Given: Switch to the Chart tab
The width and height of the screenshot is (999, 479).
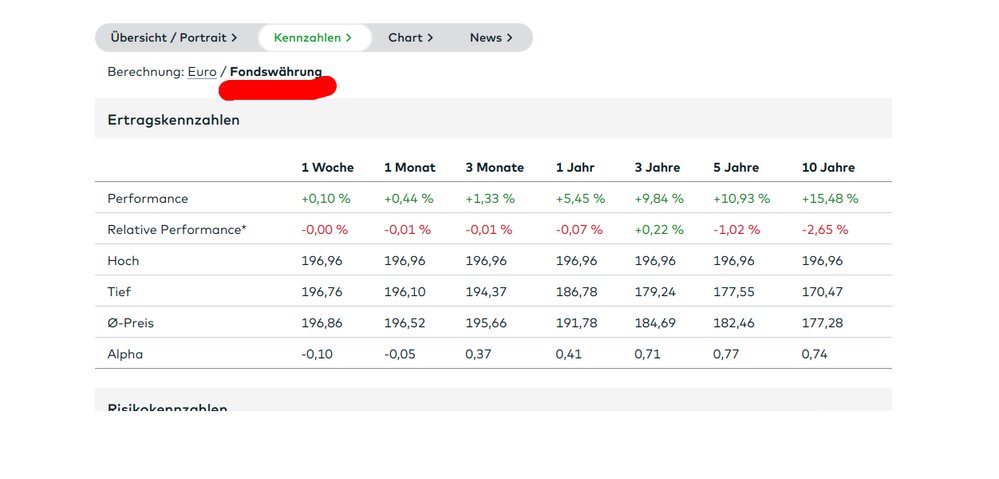Looking at the screenshot, I should 410,38.
